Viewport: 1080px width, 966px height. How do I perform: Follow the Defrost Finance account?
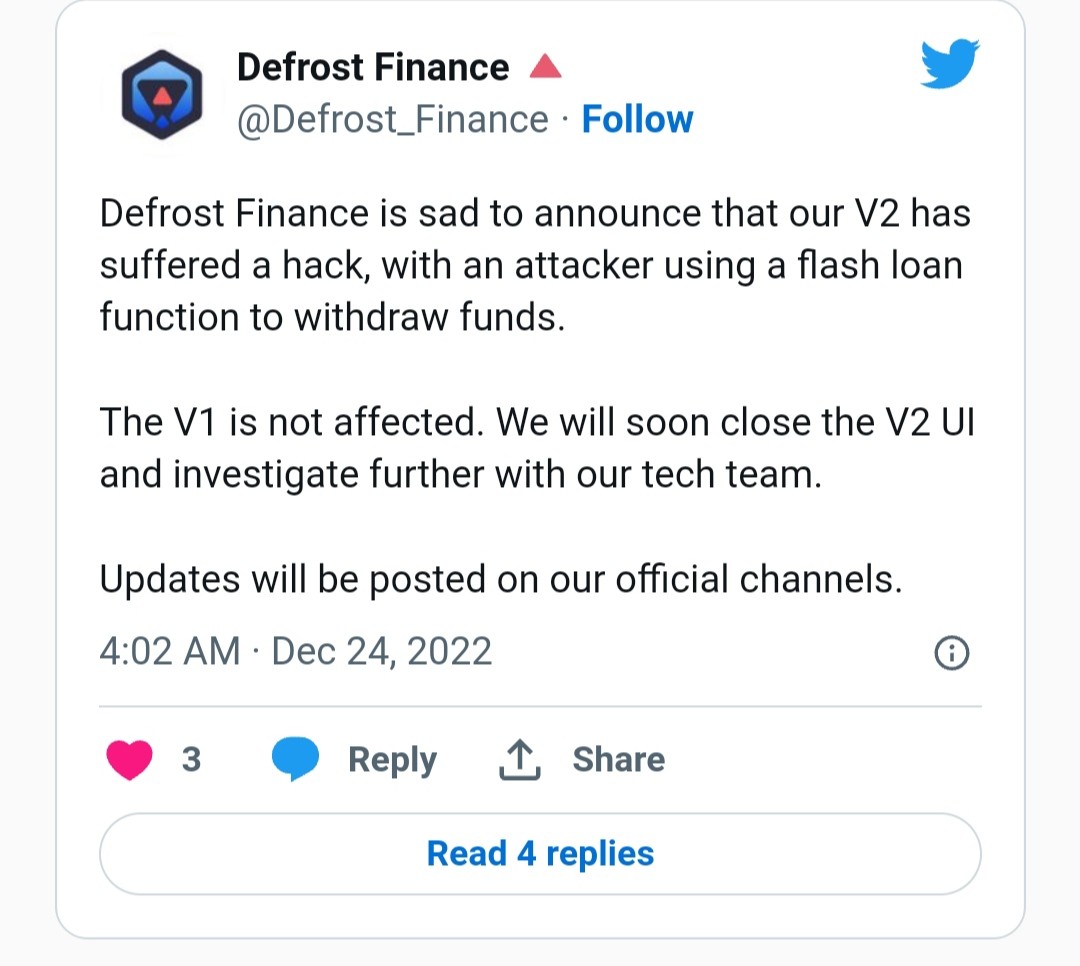pyautogui.click(x=637, y=120)
